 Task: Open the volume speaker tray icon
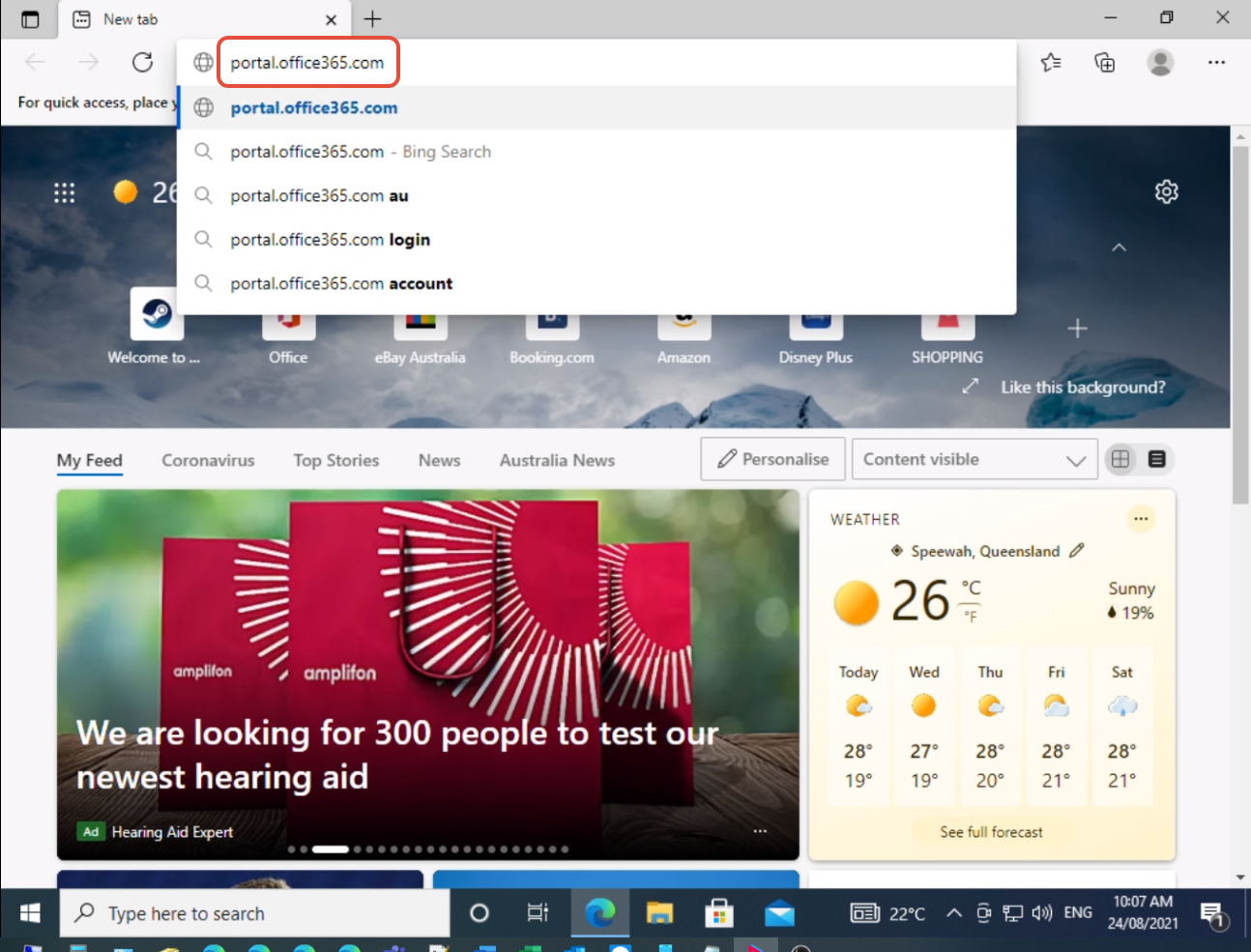point(1042,913)
